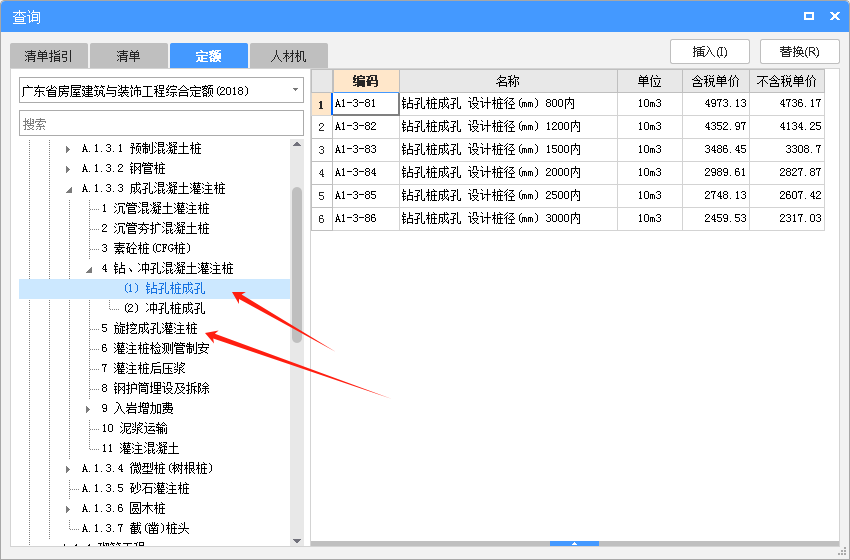
Task: Select code cell A1-3-81
Action: coord(366,104)
